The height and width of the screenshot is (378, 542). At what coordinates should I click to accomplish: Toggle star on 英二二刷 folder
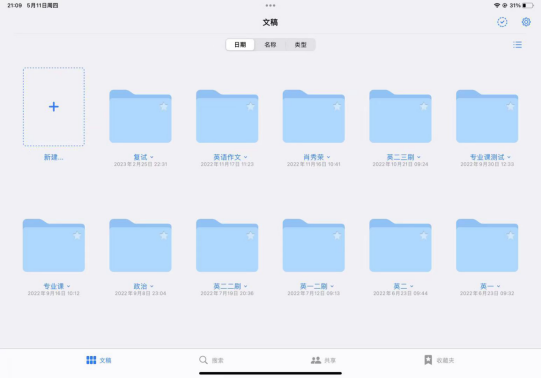251,236
